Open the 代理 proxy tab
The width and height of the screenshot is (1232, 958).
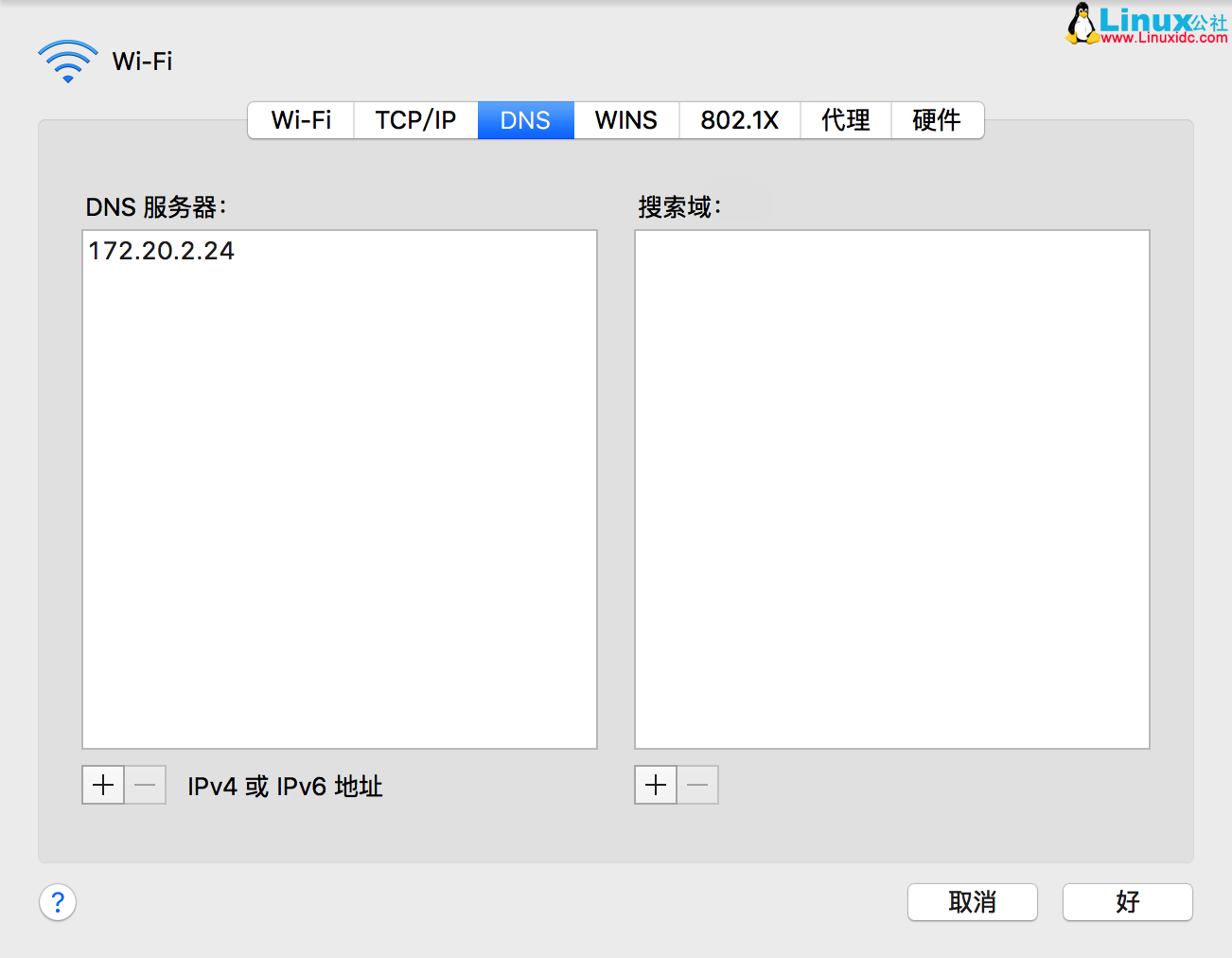coord(845,120)
